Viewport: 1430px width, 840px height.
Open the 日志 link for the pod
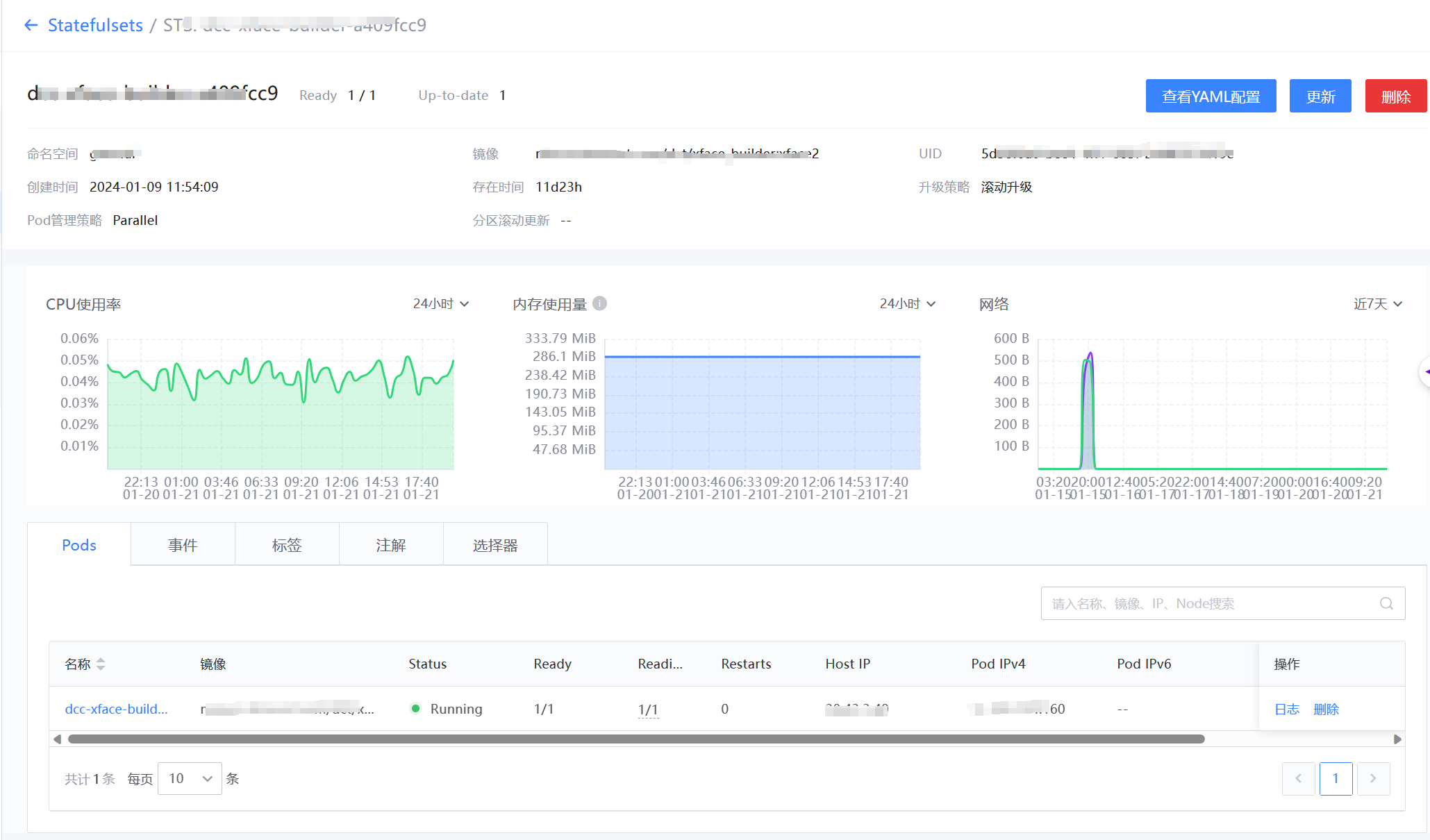coord(1286,709)
